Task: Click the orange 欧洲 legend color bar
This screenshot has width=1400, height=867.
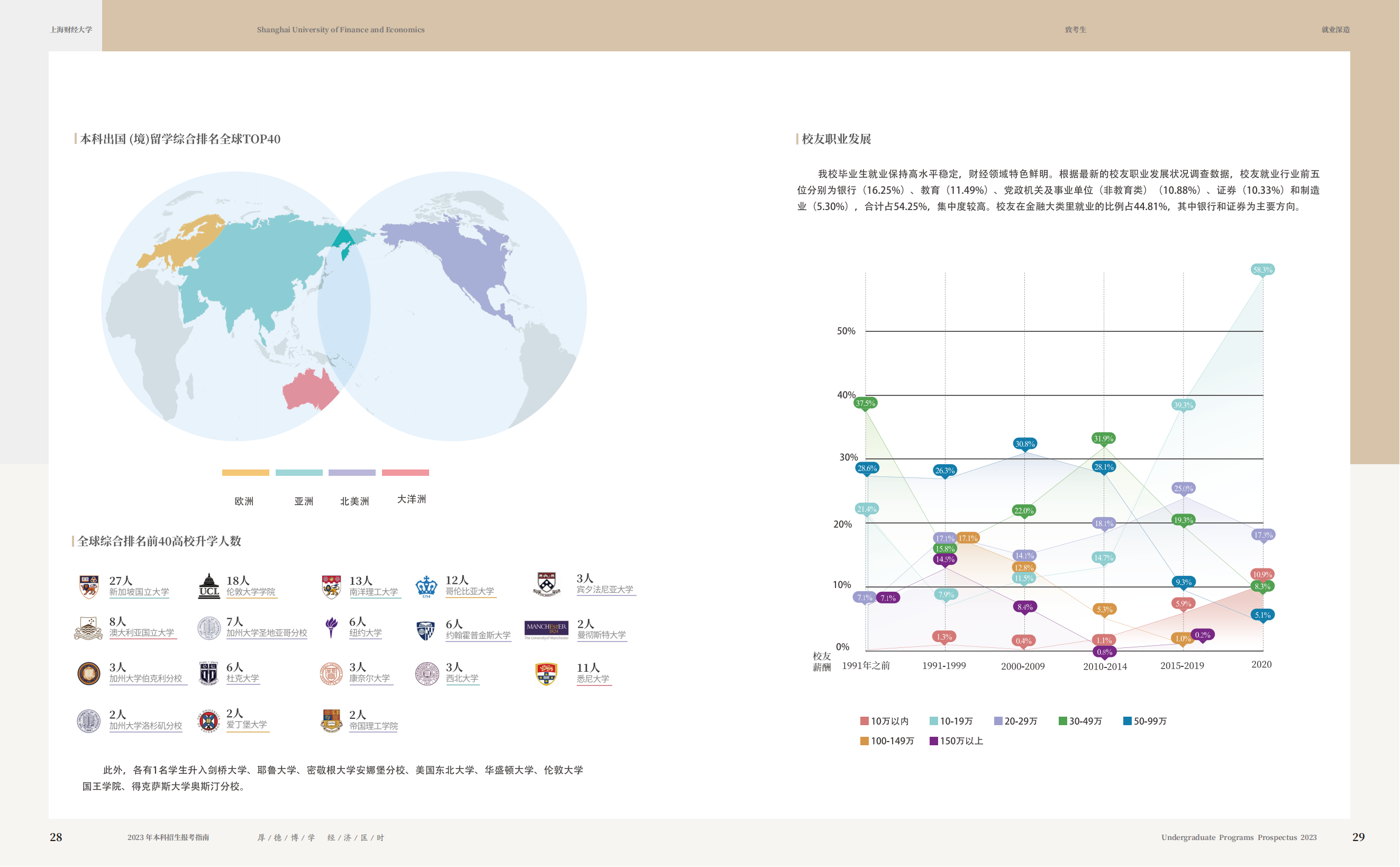Action: [246, 473]
